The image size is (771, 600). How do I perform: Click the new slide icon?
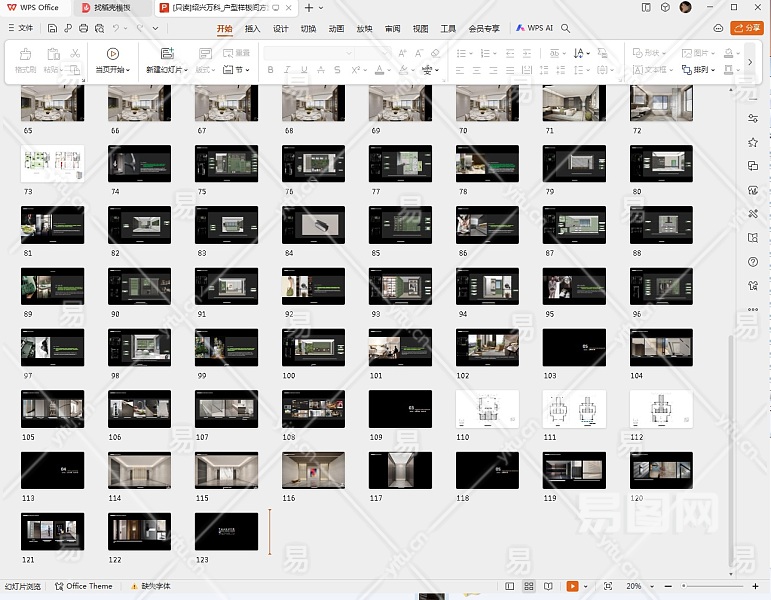167,54
